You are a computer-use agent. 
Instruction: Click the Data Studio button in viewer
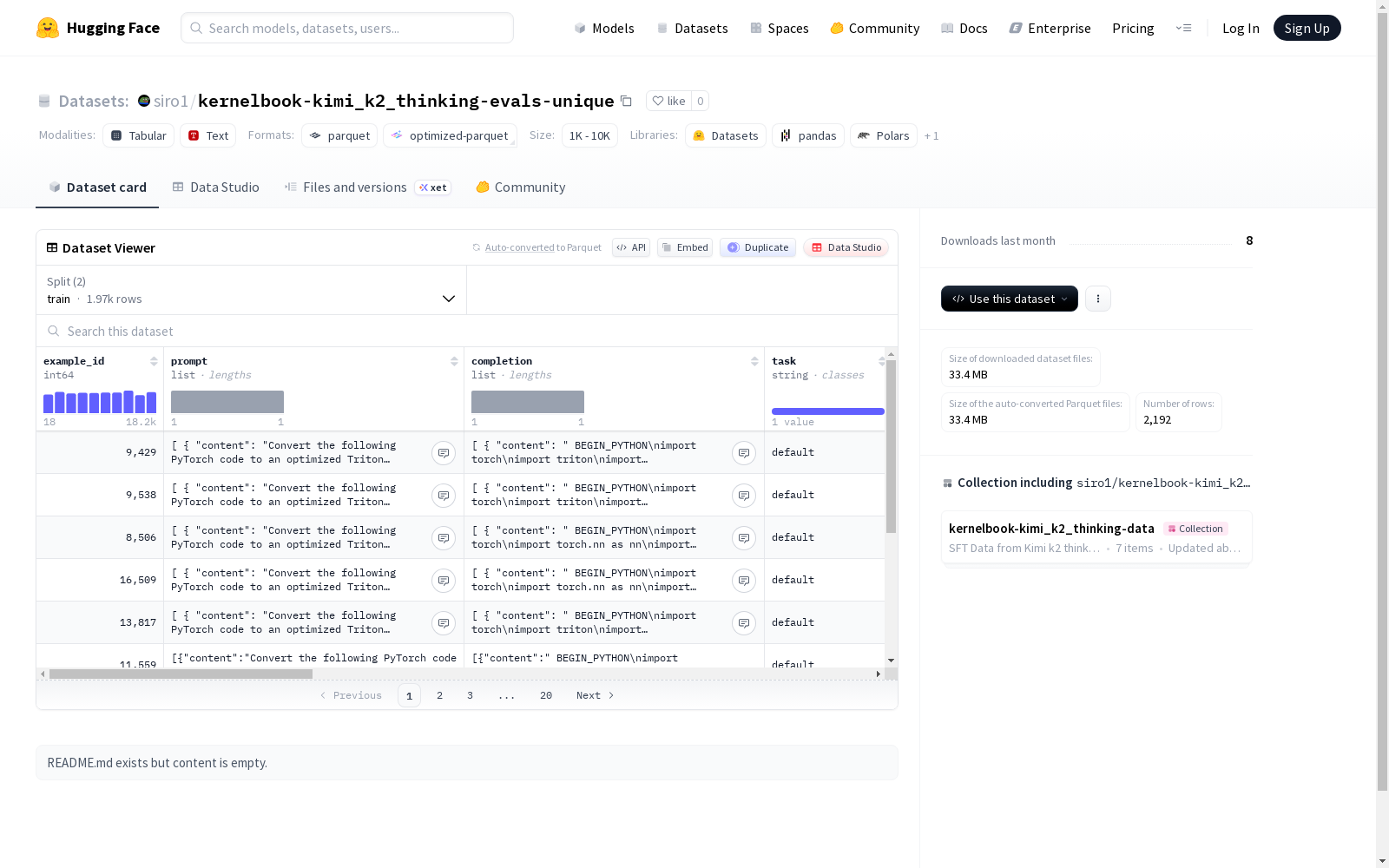pyautogui.click(x=846, y=247)
